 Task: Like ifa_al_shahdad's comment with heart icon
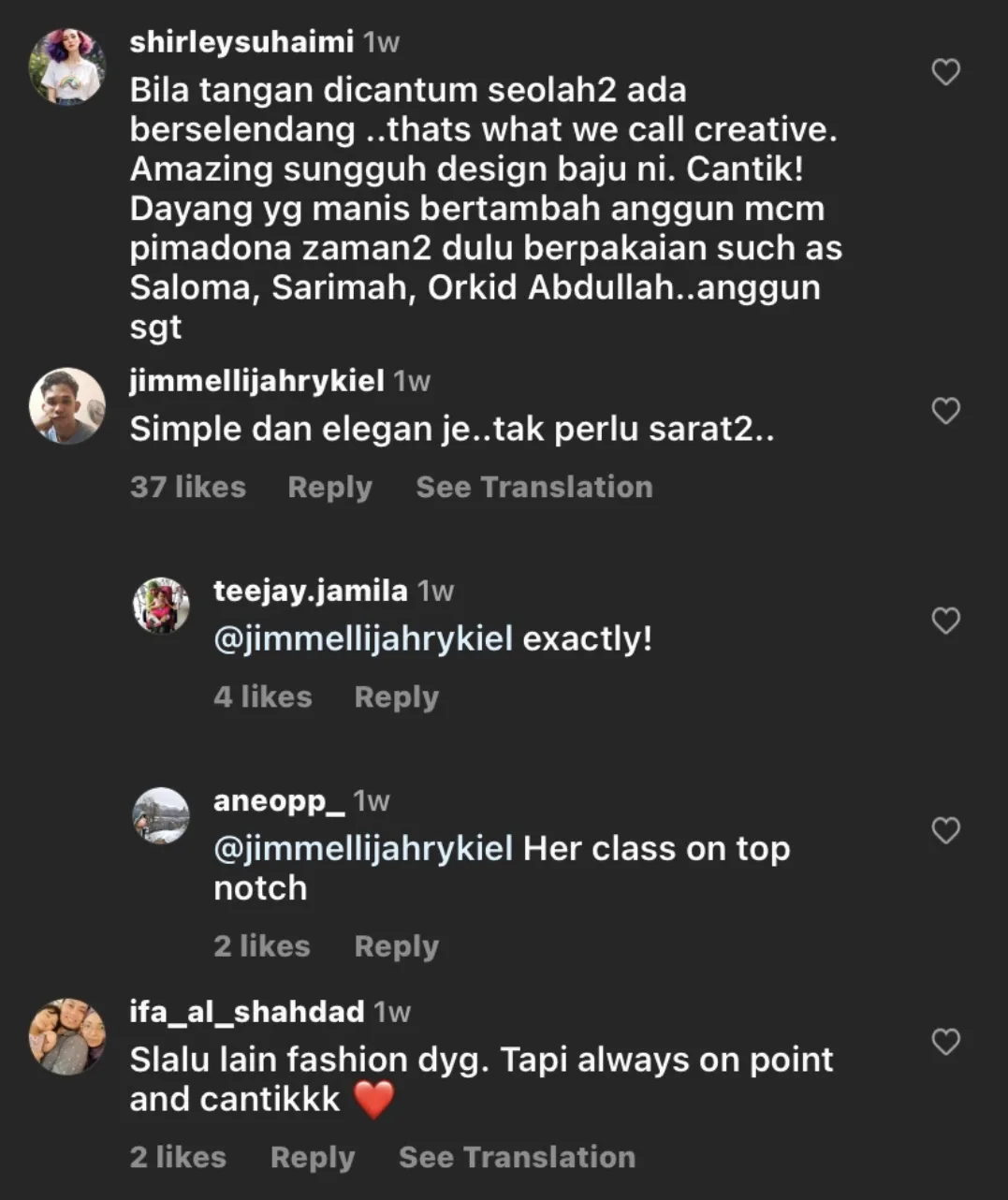point(946,1042)
